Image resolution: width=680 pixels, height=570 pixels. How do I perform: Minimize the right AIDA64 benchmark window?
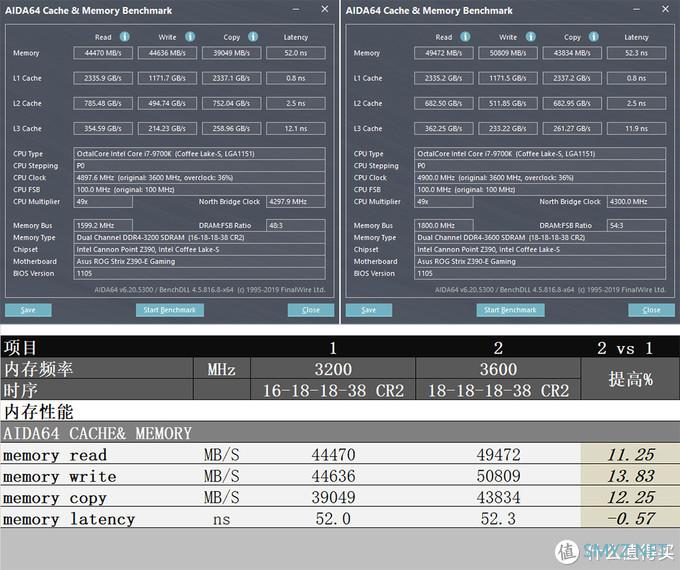[x=637, y=10]
